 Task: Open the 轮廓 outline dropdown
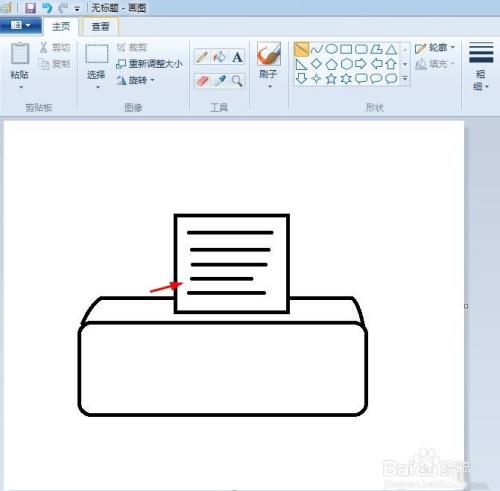pos(435,48)
